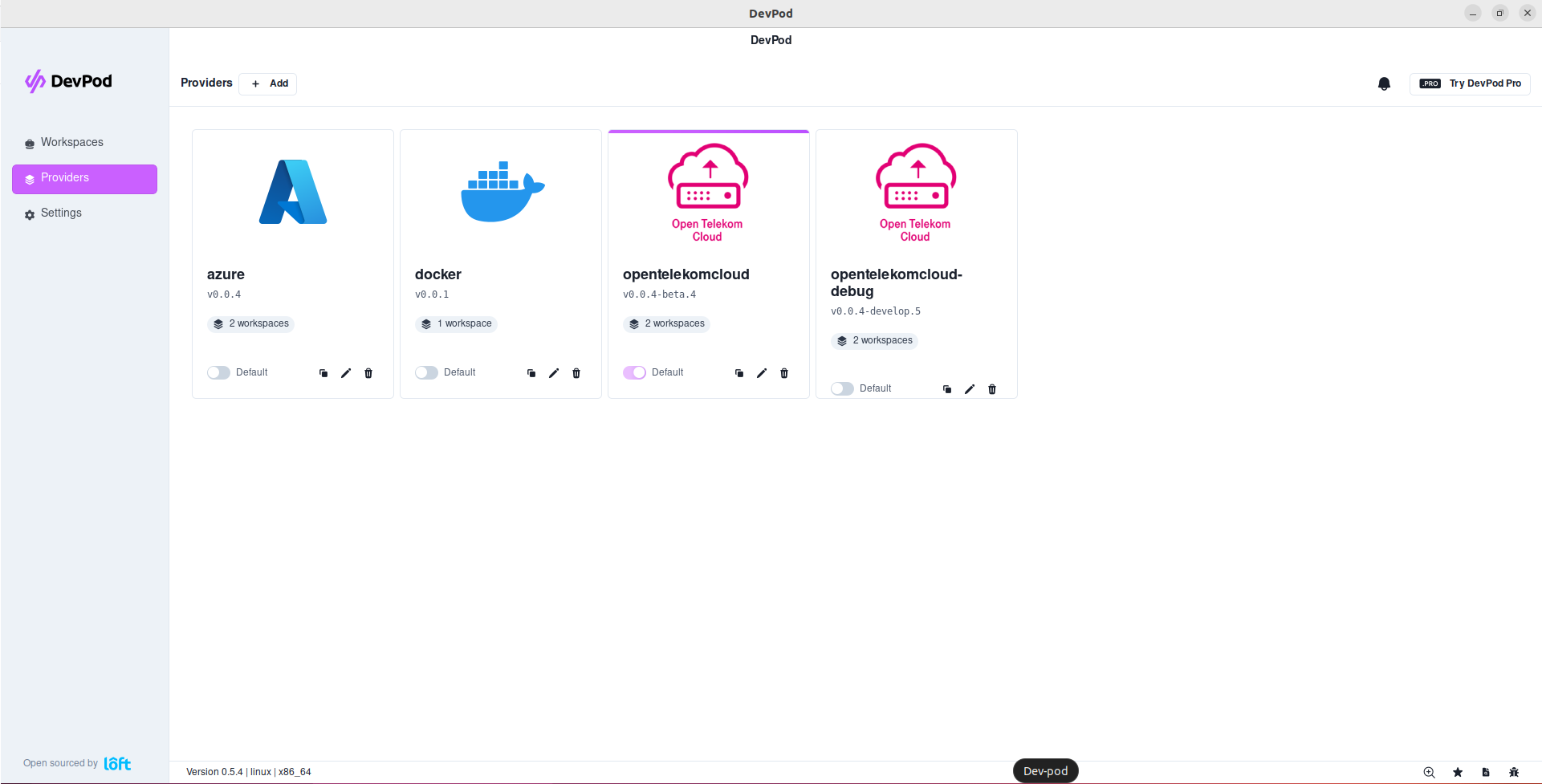Delete the opentelekomcloud-debug provider
1542x784 pixels.
992,389
